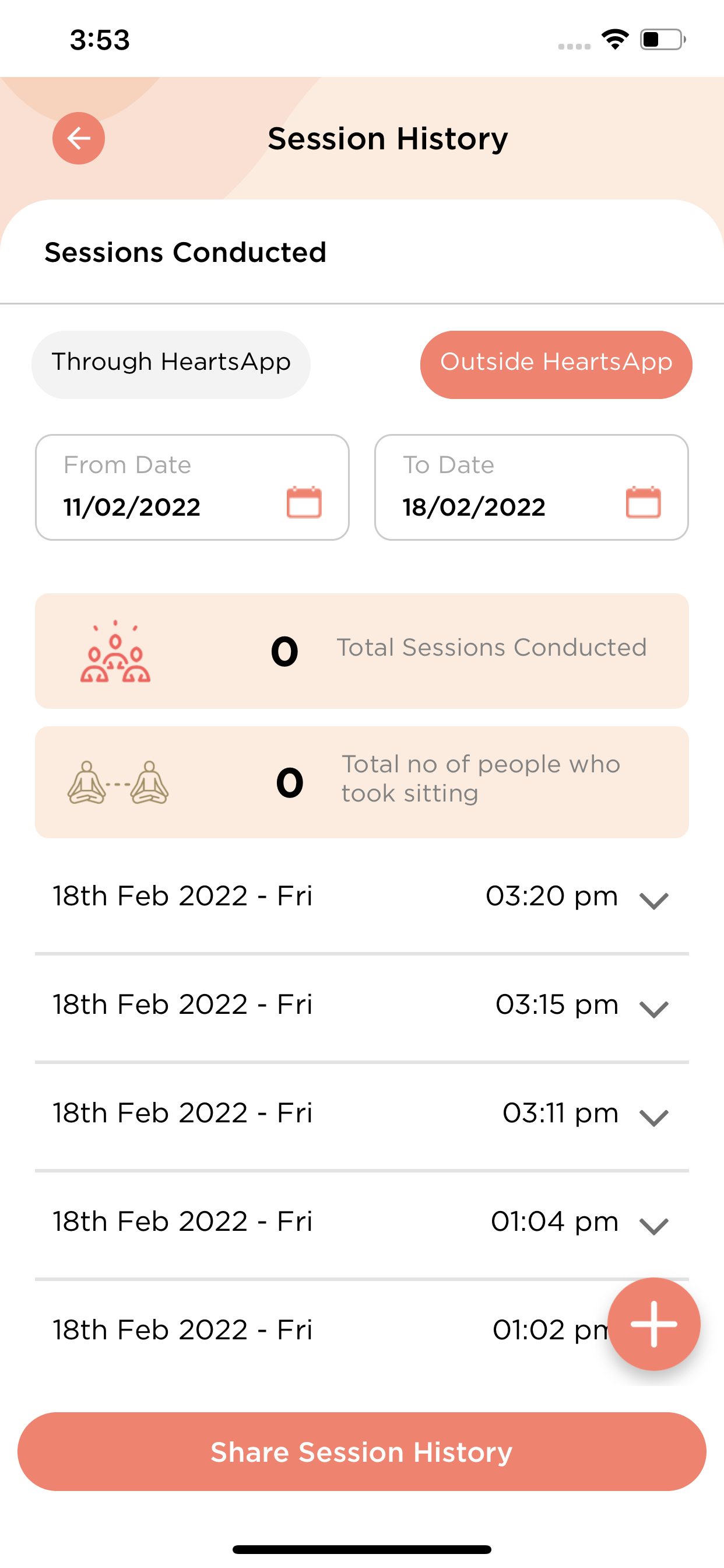724x1568 pixels.
Task: Open the From Date calendar icon
Action: click(x=304, y=502)
